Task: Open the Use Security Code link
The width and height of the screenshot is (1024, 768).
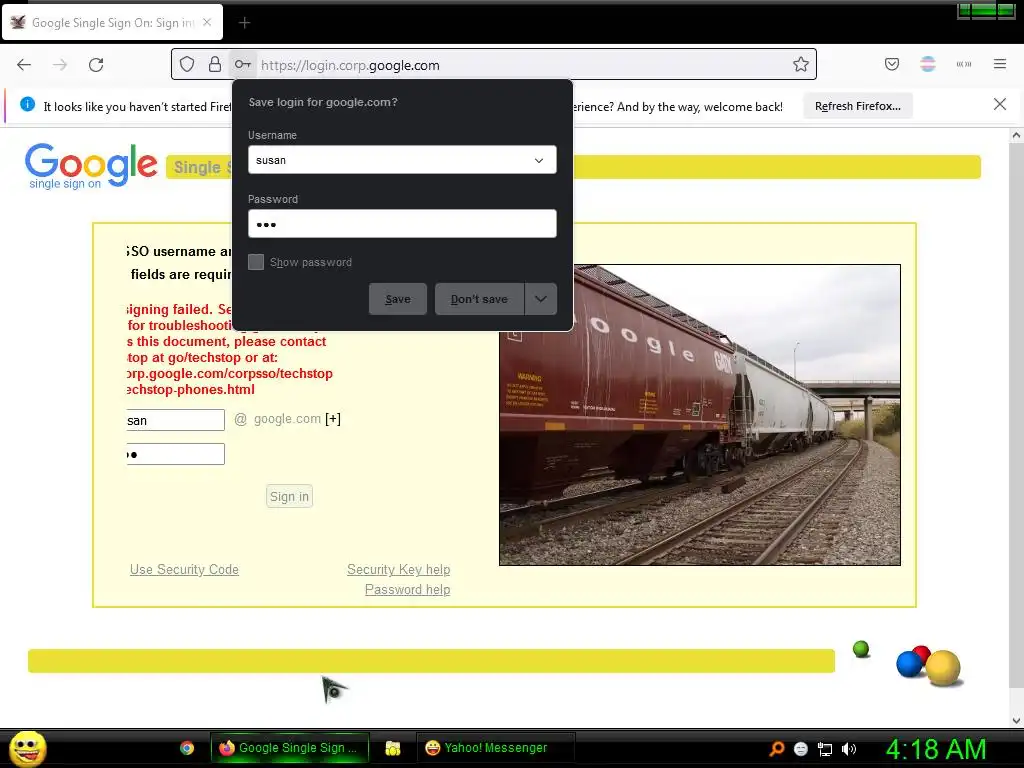Action: coord(184,569)
